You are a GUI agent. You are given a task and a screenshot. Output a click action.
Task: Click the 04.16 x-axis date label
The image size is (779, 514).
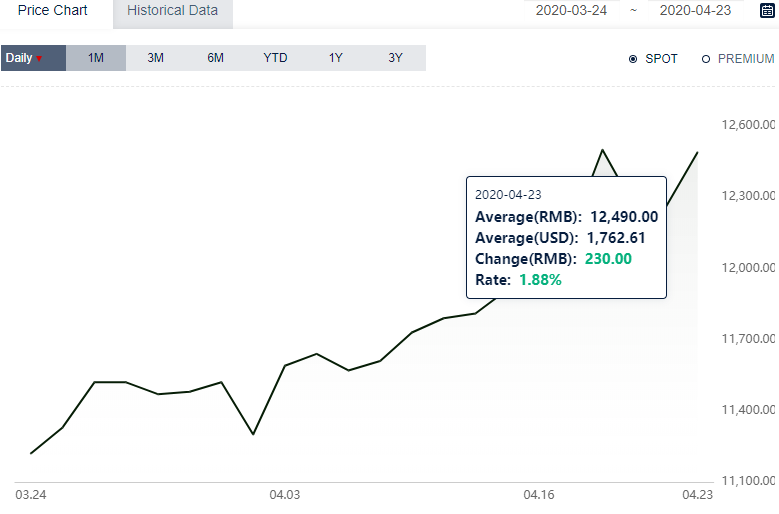(x=539, y=495)
